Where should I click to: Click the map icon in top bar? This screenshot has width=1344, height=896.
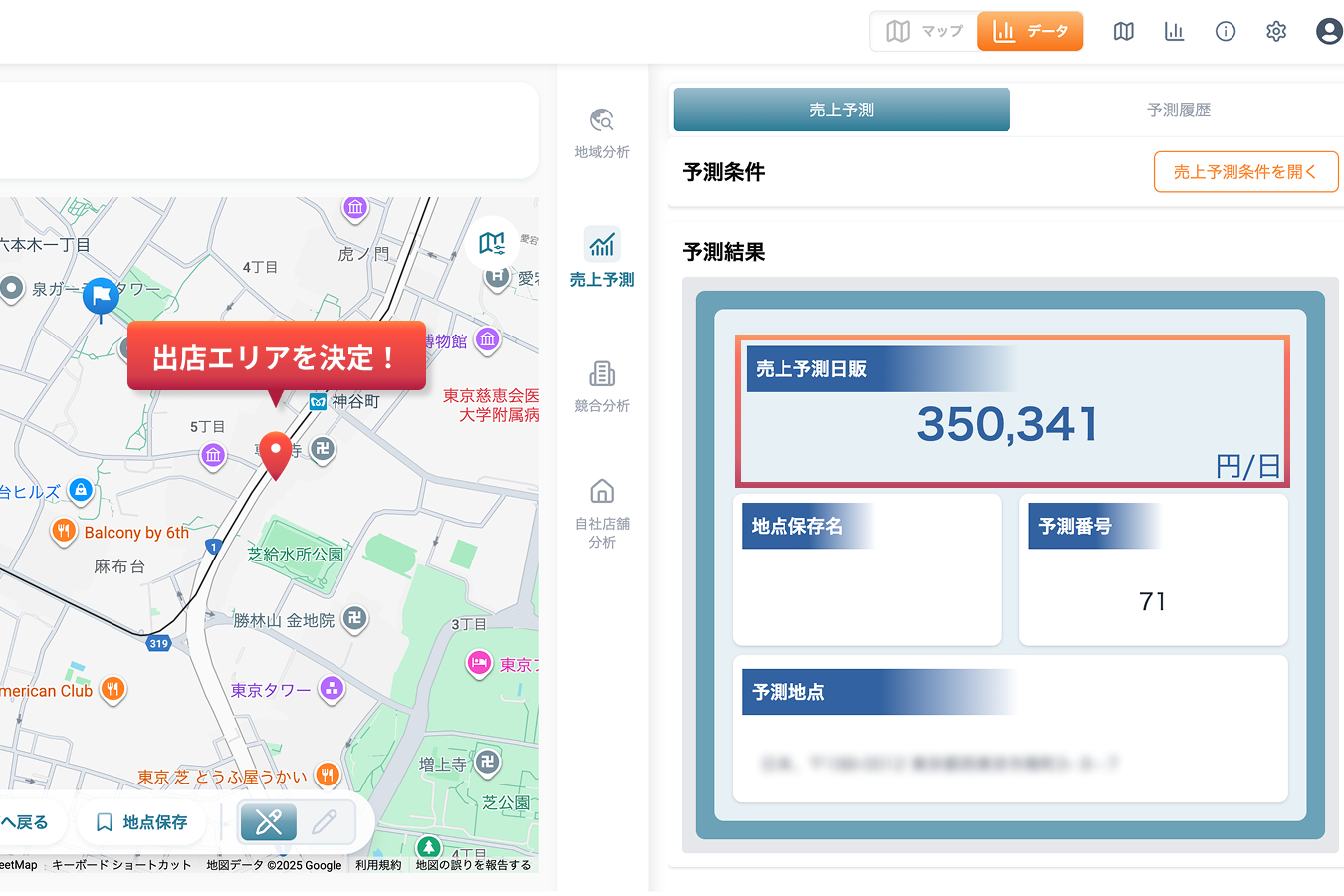(x=1123, y=32)
